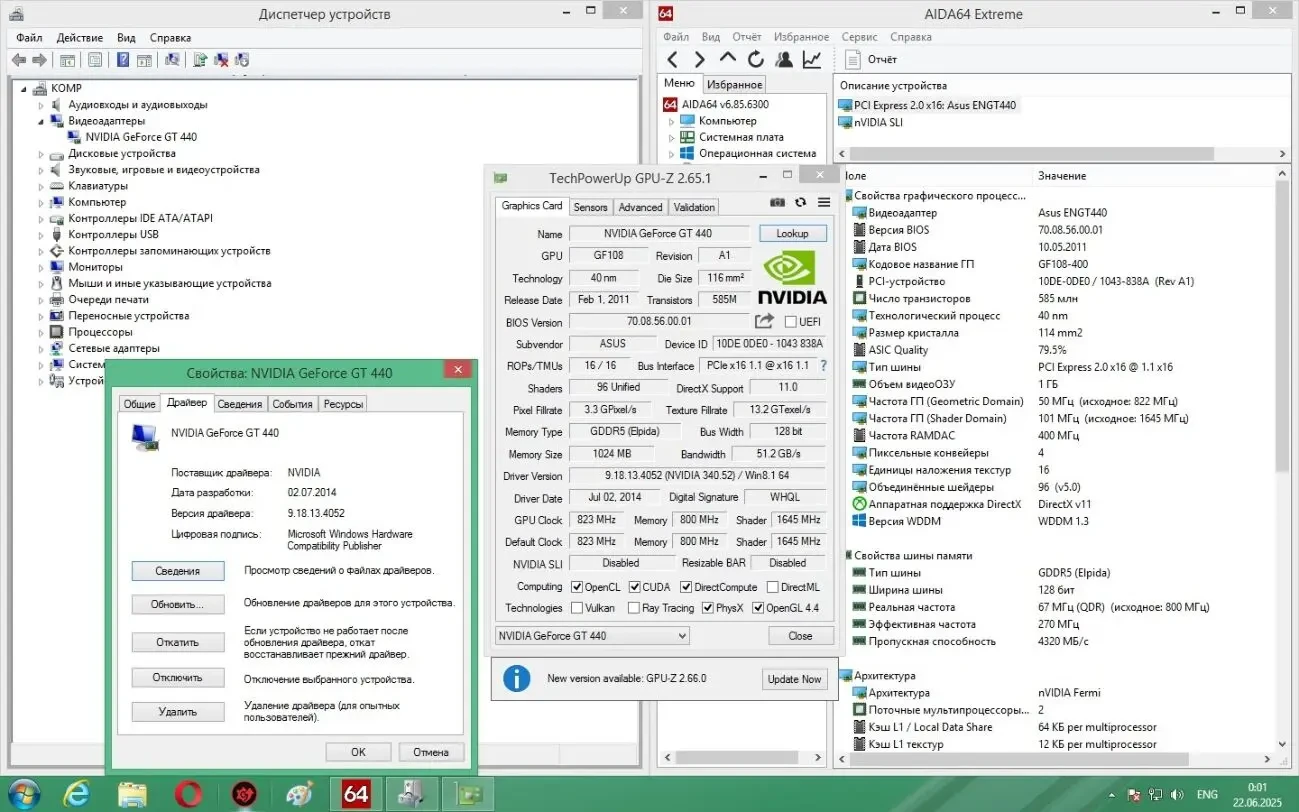Toggle the UEFI checkbox in GPU-Z

(x=791, y=322)
